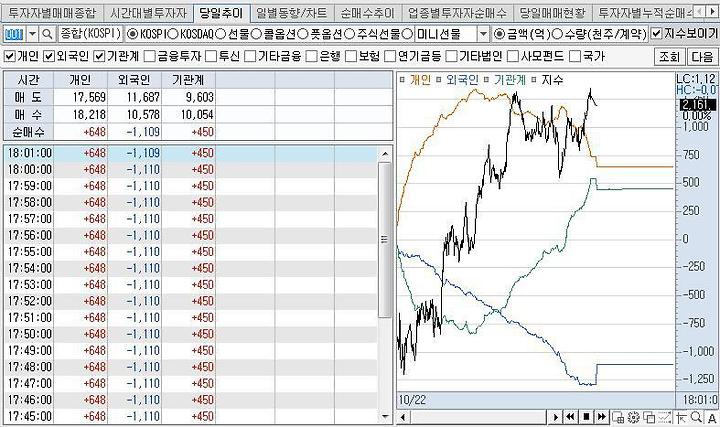
Task: Click the 외국인 column header
Action: pyautogui.click(x=134, y=80)
